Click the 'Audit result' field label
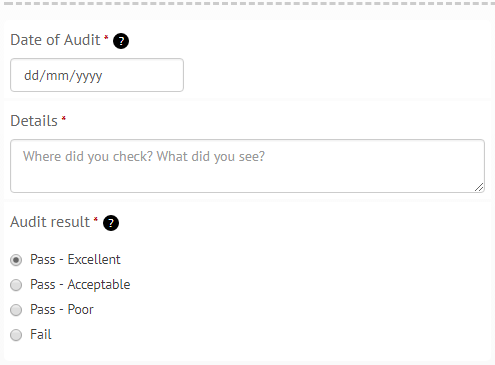The image size is (495, 365). [x=50, y=222]
